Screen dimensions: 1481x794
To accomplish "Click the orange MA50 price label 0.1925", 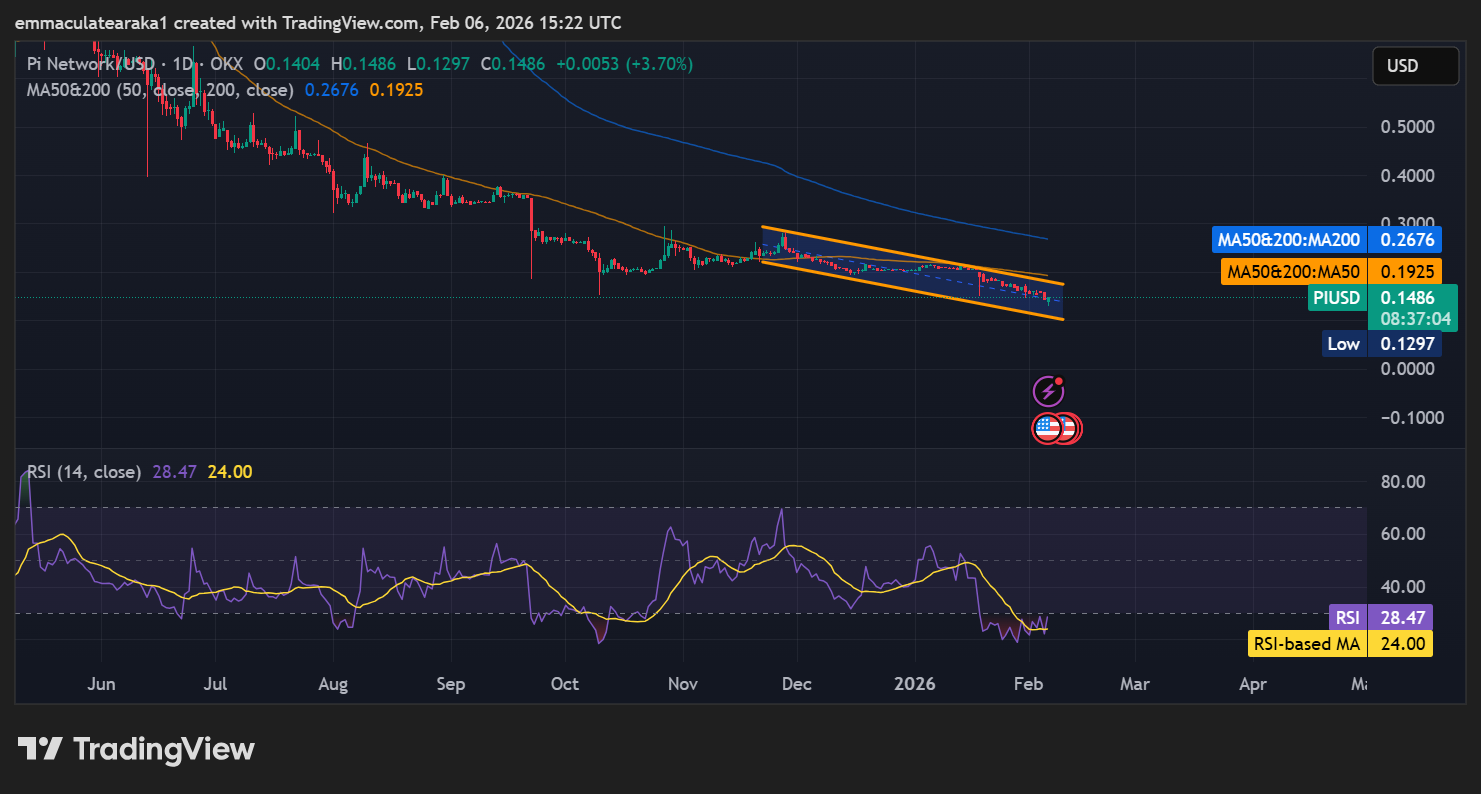I will [1406, 271].
